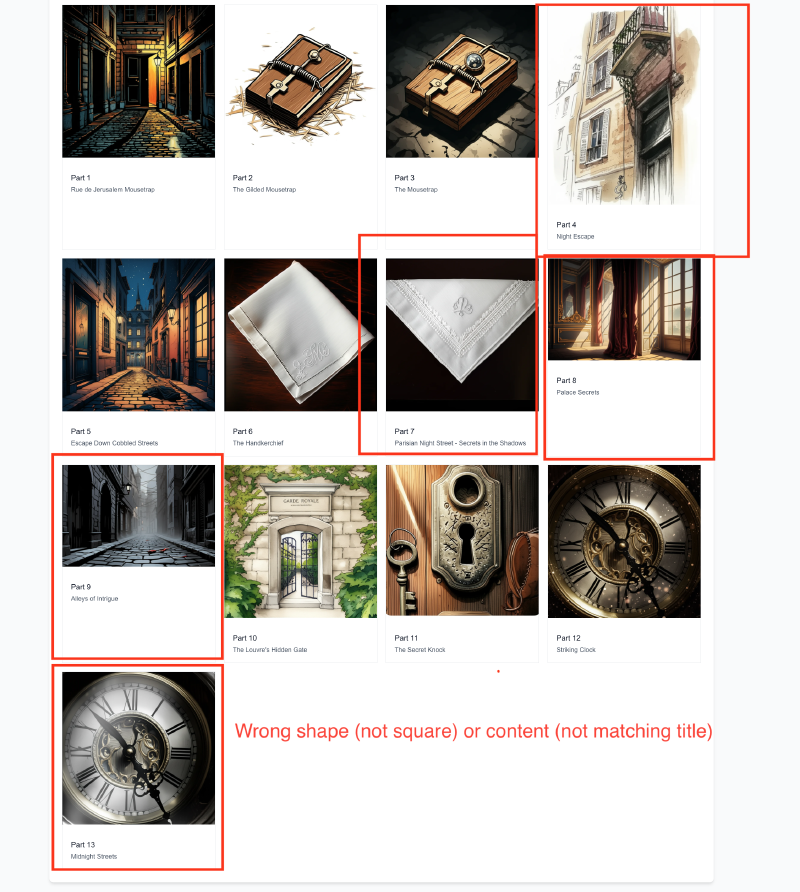800x892 pixels.
Task: Select the Part 2 Gilded Mousetrap image
Action: point(300,81)
